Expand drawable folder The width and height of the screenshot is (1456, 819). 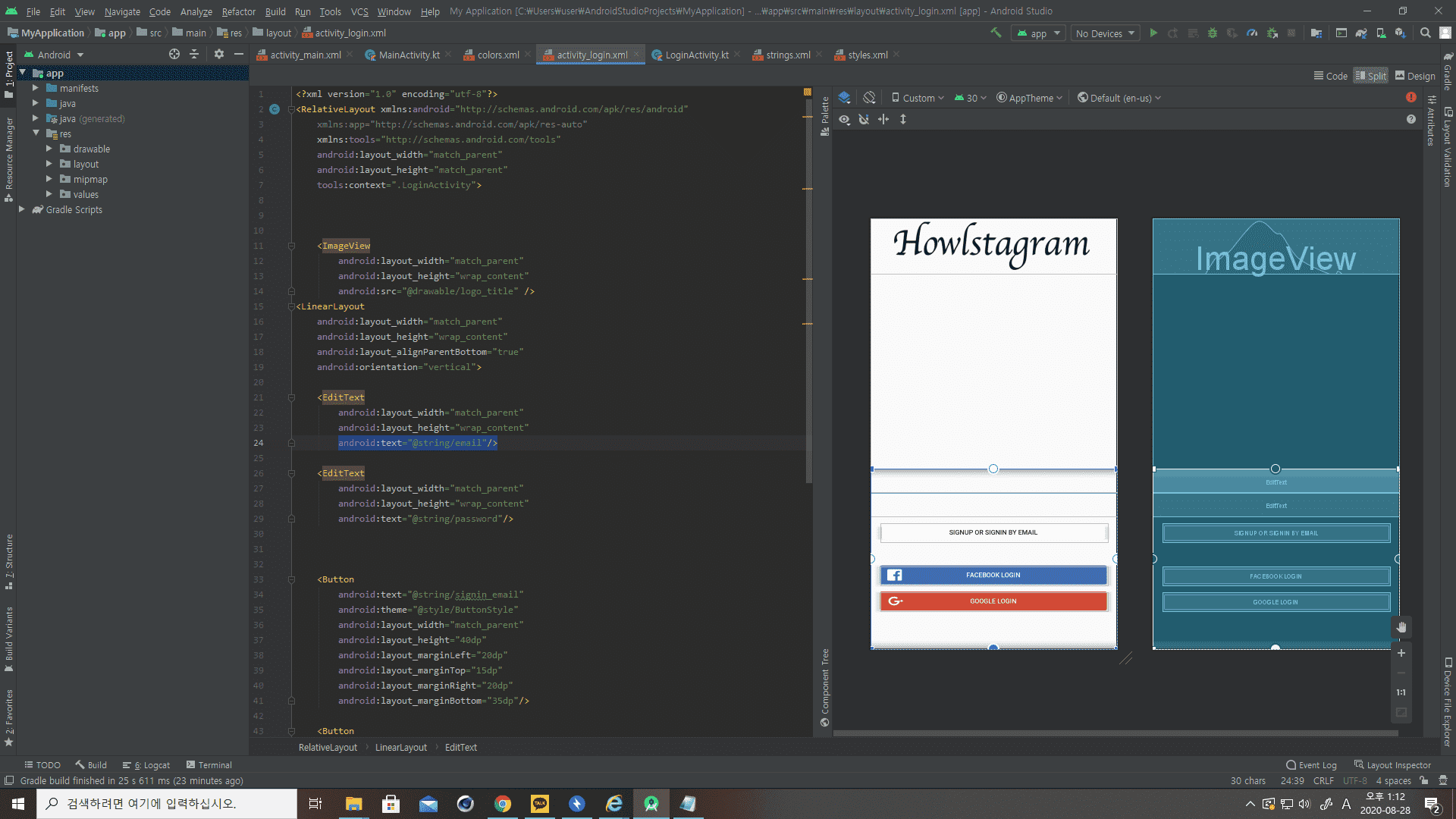click(x=49, y=149)
